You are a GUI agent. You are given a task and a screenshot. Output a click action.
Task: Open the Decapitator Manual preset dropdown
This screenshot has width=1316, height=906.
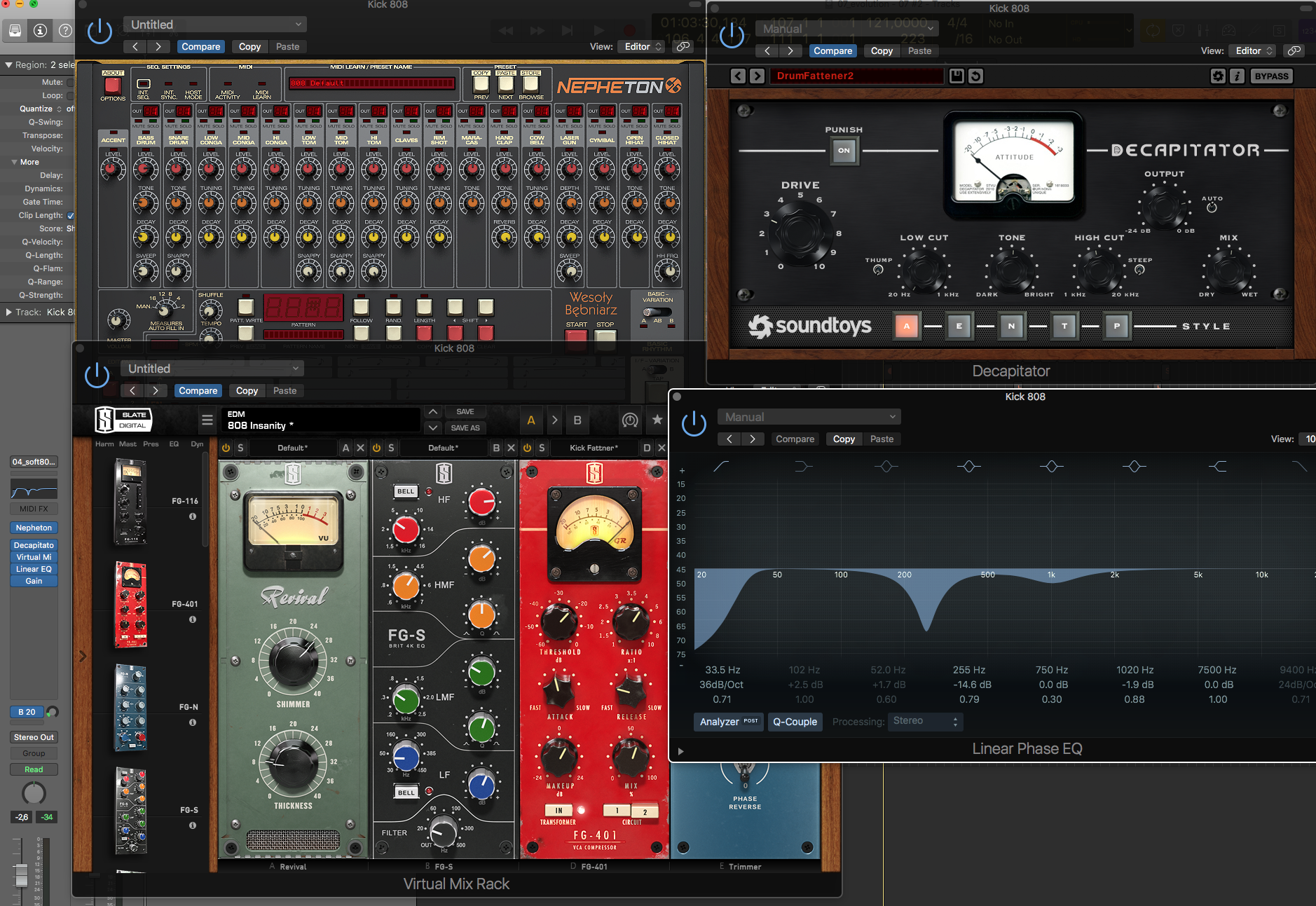pos(847,29)
